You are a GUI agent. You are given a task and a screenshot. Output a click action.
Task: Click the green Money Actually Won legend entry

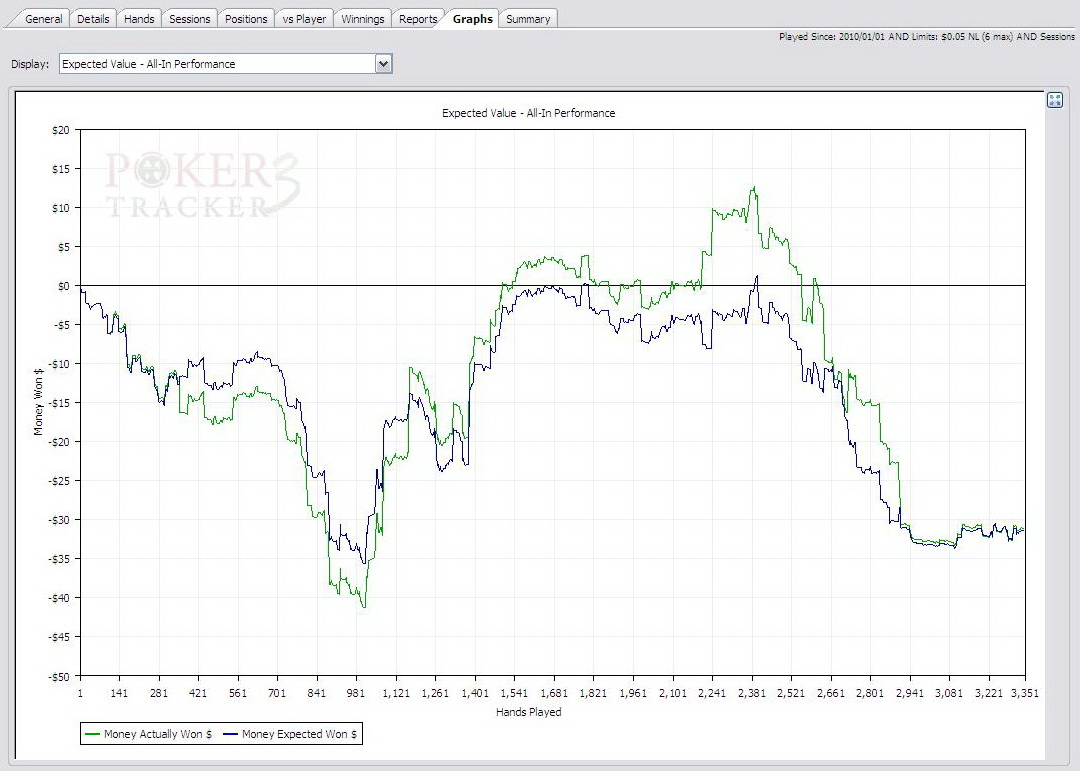click(x=149, y=734)
